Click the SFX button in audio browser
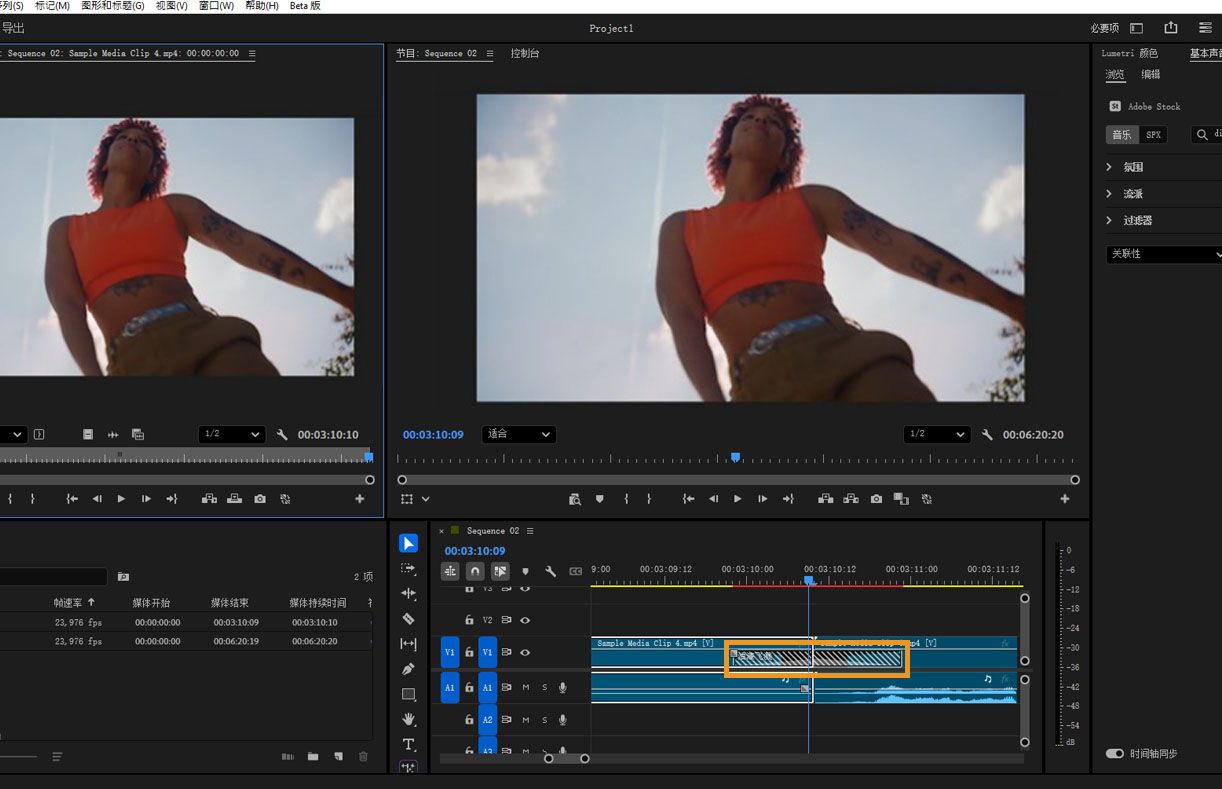The image size is (1222, 789). click(x=1153, y=134)
